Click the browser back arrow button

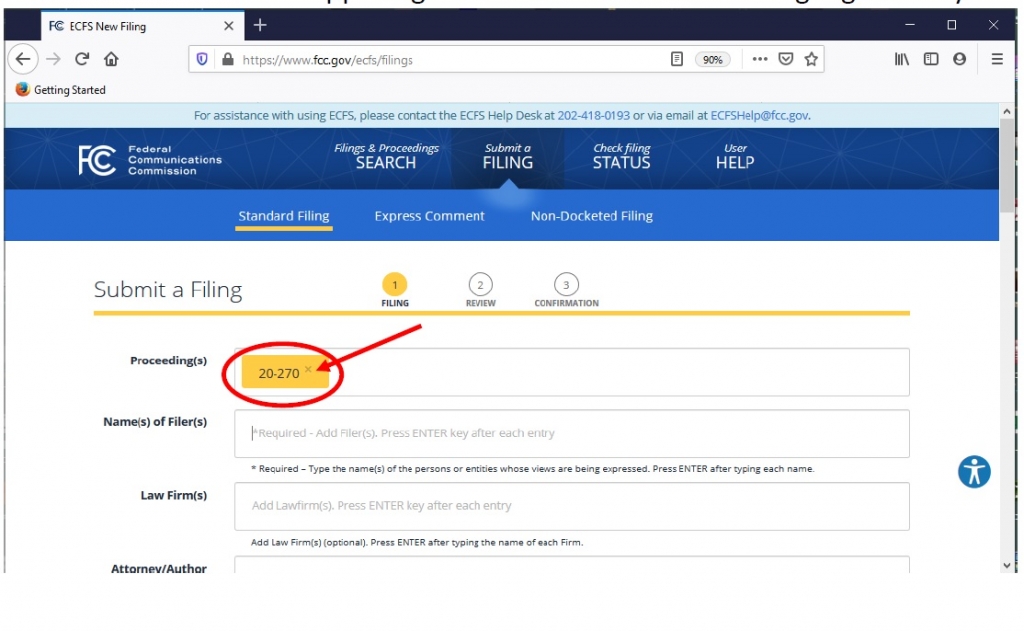23,59
